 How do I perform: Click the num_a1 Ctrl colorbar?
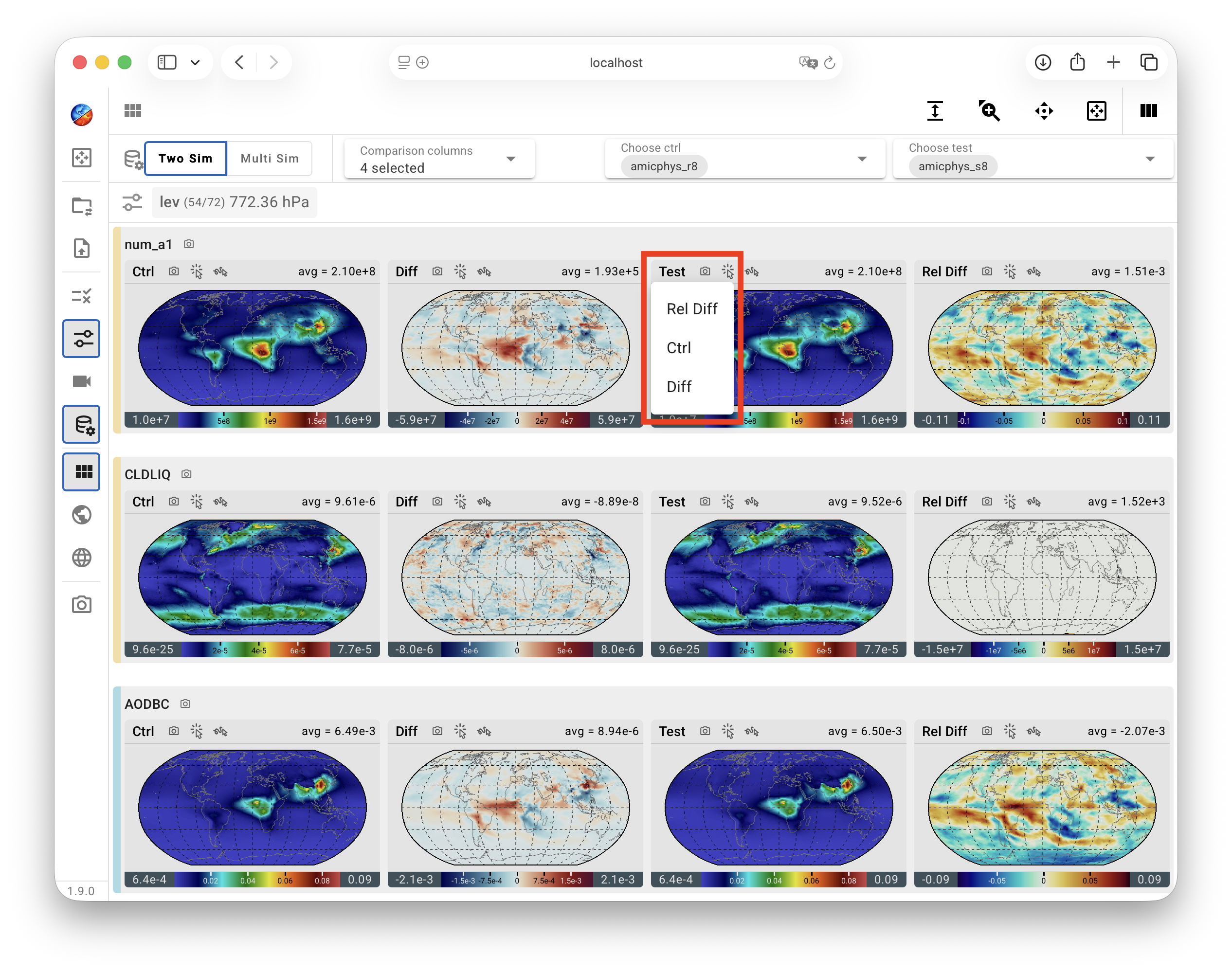pyautogui.click(x=252, y=420)
